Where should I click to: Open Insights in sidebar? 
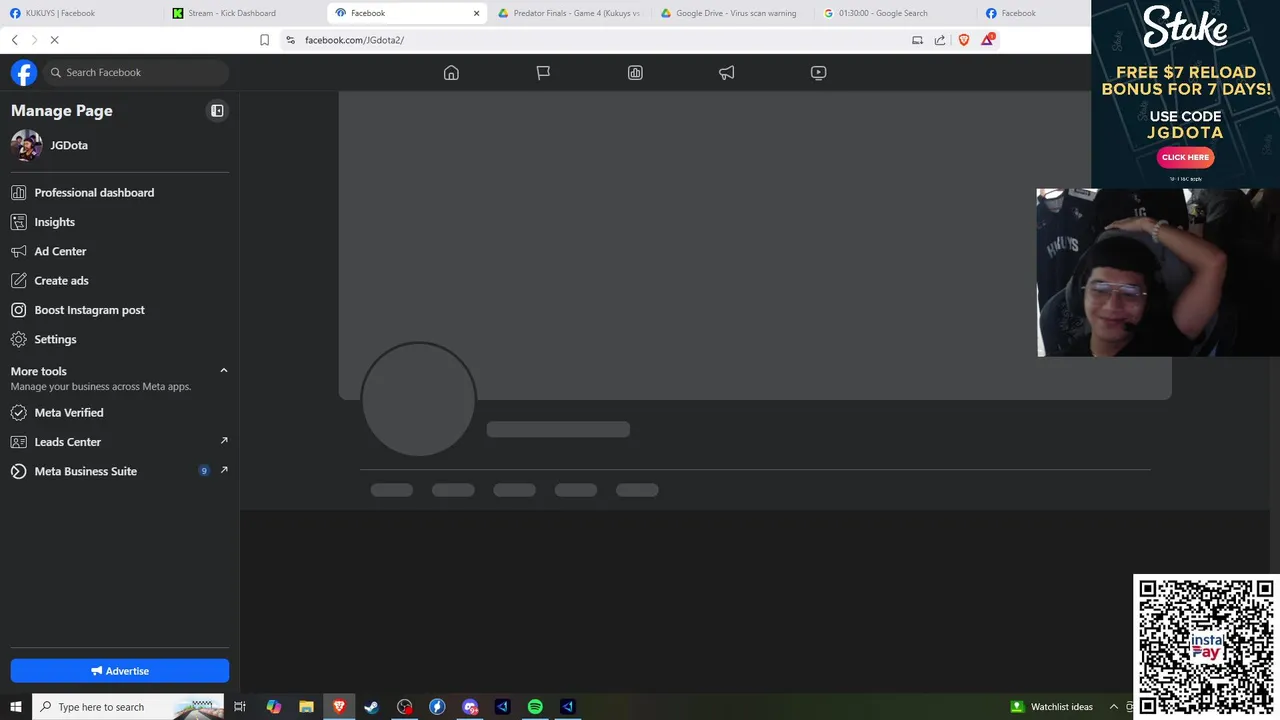click(x=120, y=222)
